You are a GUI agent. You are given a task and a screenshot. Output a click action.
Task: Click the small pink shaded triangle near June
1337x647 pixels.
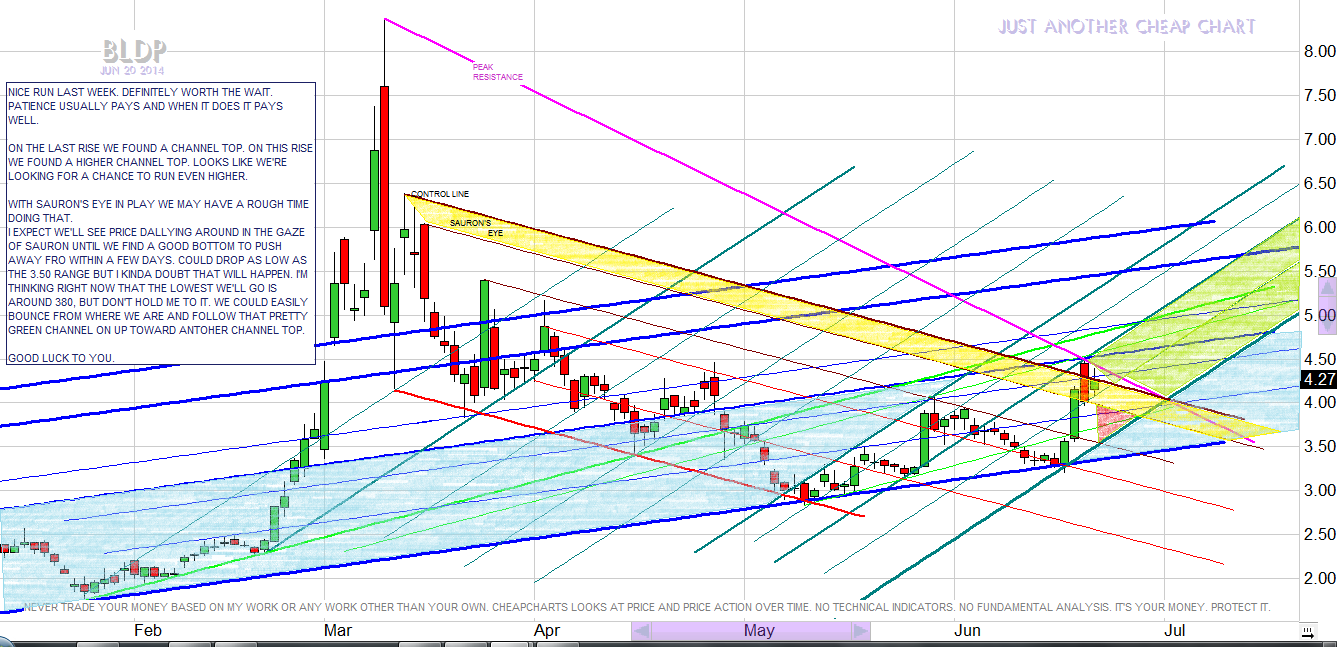coord(1113,421)
